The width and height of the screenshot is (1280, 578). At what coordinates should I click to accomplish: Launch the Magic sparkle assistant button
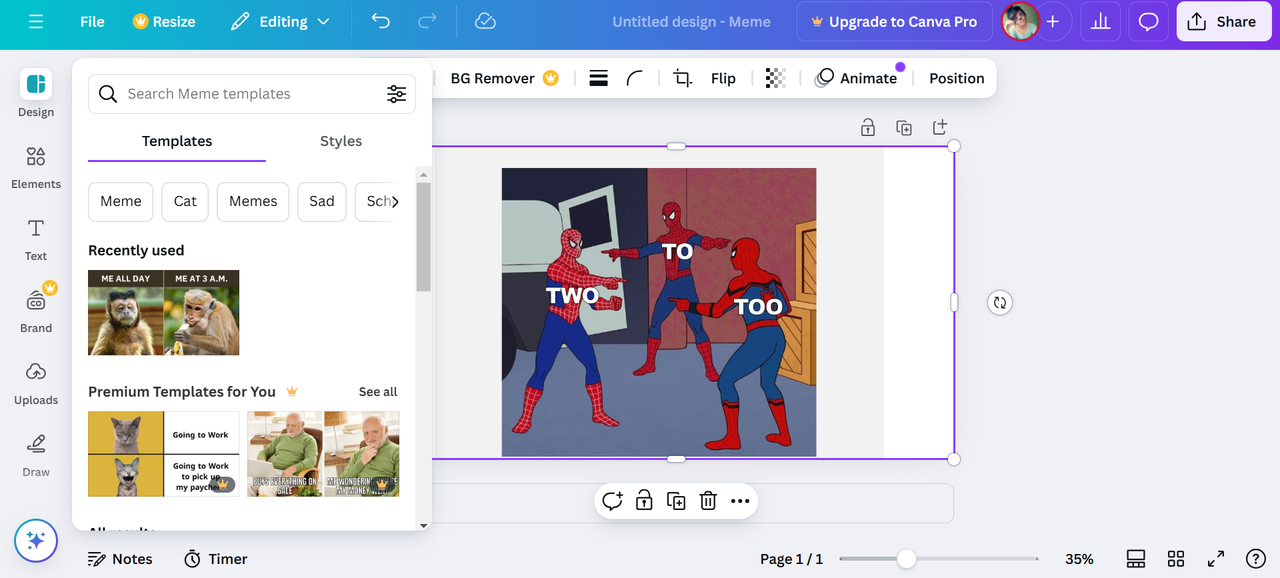click(x=36, y=541)
